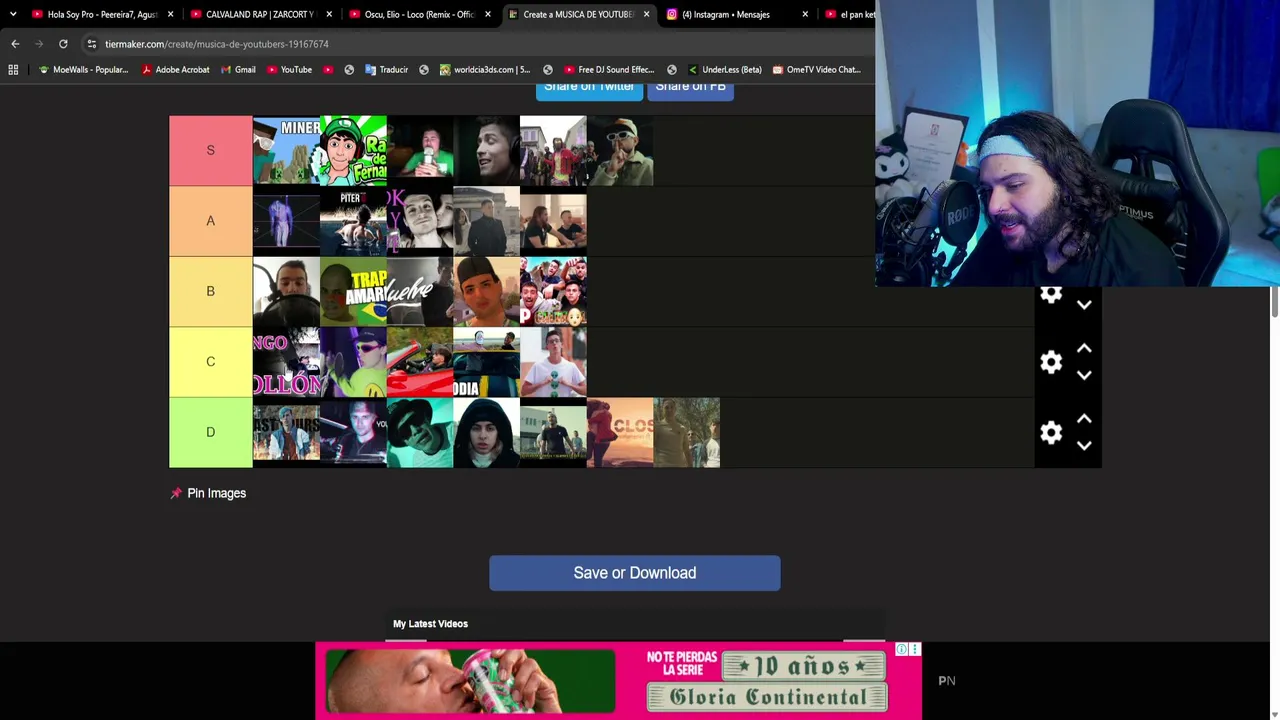
Task: Click the red S tier label
Action: tap(210, 150)
